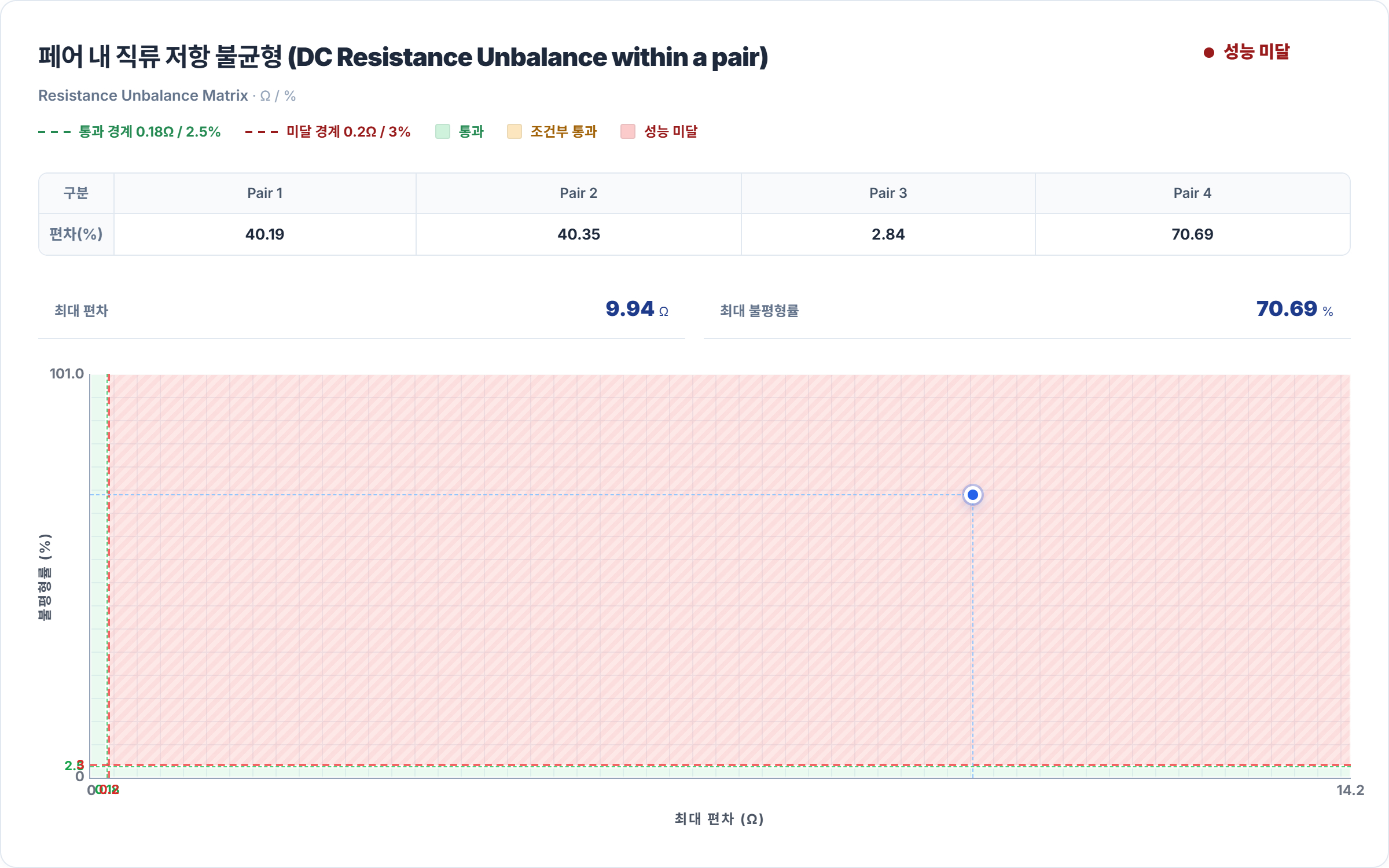Click the 미달 경계 0.2Ω / 3% legend entry
This screenshot has width=1389, height=868.
(328, 131)
